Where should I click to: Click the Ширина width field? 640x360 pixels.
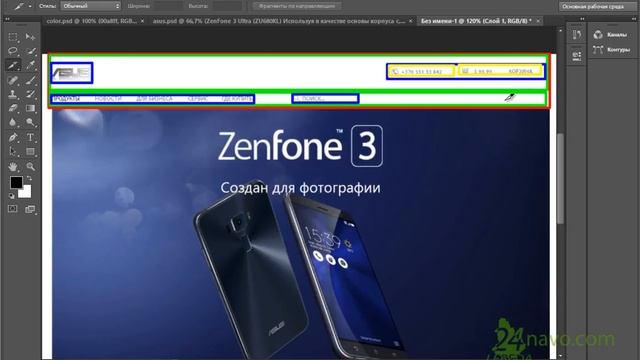[168, 6]
